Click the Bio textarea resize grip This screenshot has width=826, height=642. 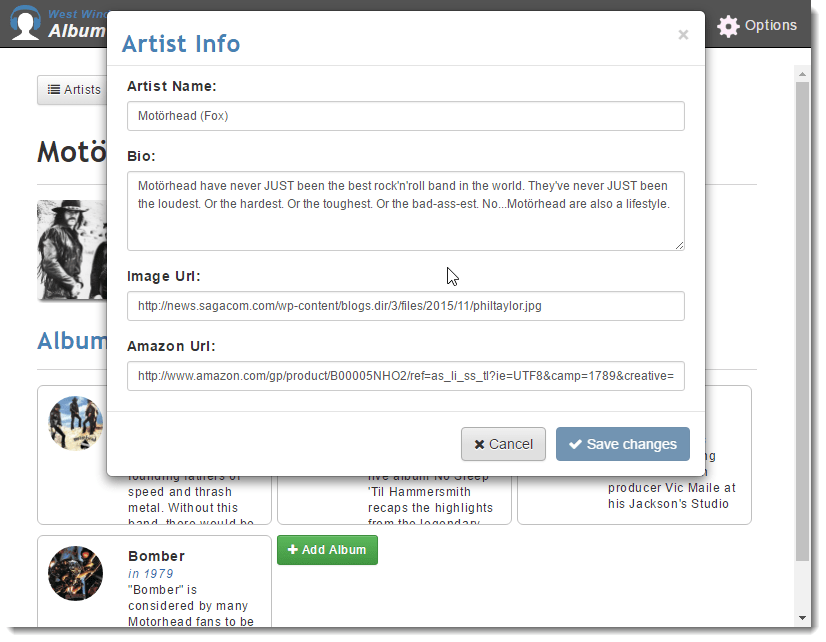pyautogui.click(x=679, y=245)
